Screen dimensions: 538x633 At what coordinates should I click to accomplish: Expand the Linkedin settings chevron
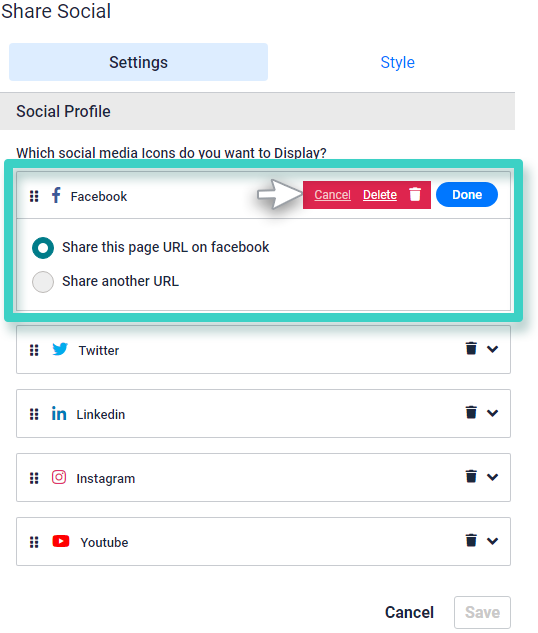tap(492, 413)
